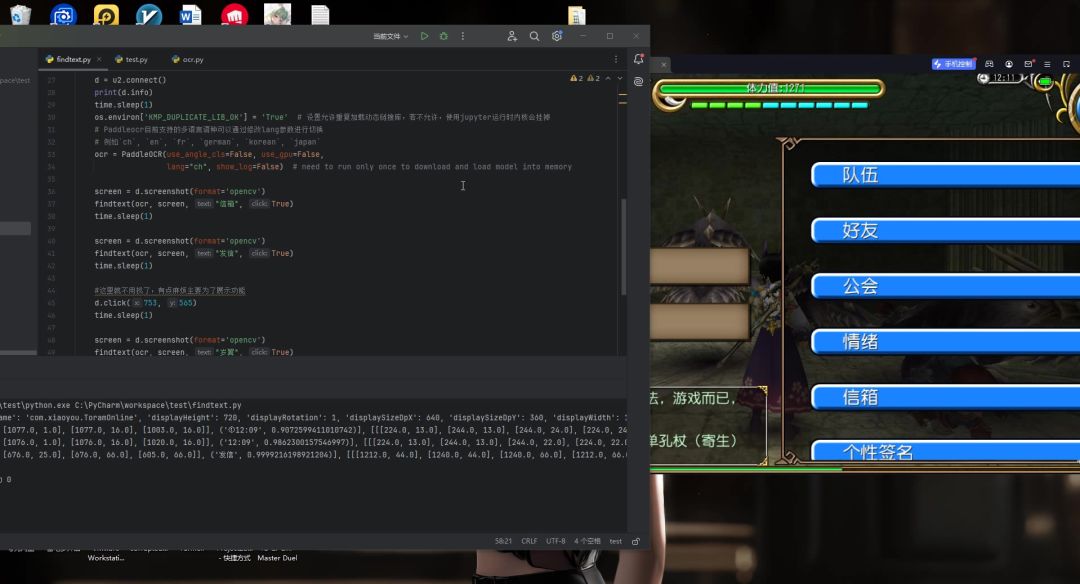
Task: Open AI assistant spiral icon in right sidebar
Action: click(x=638, y=78)
